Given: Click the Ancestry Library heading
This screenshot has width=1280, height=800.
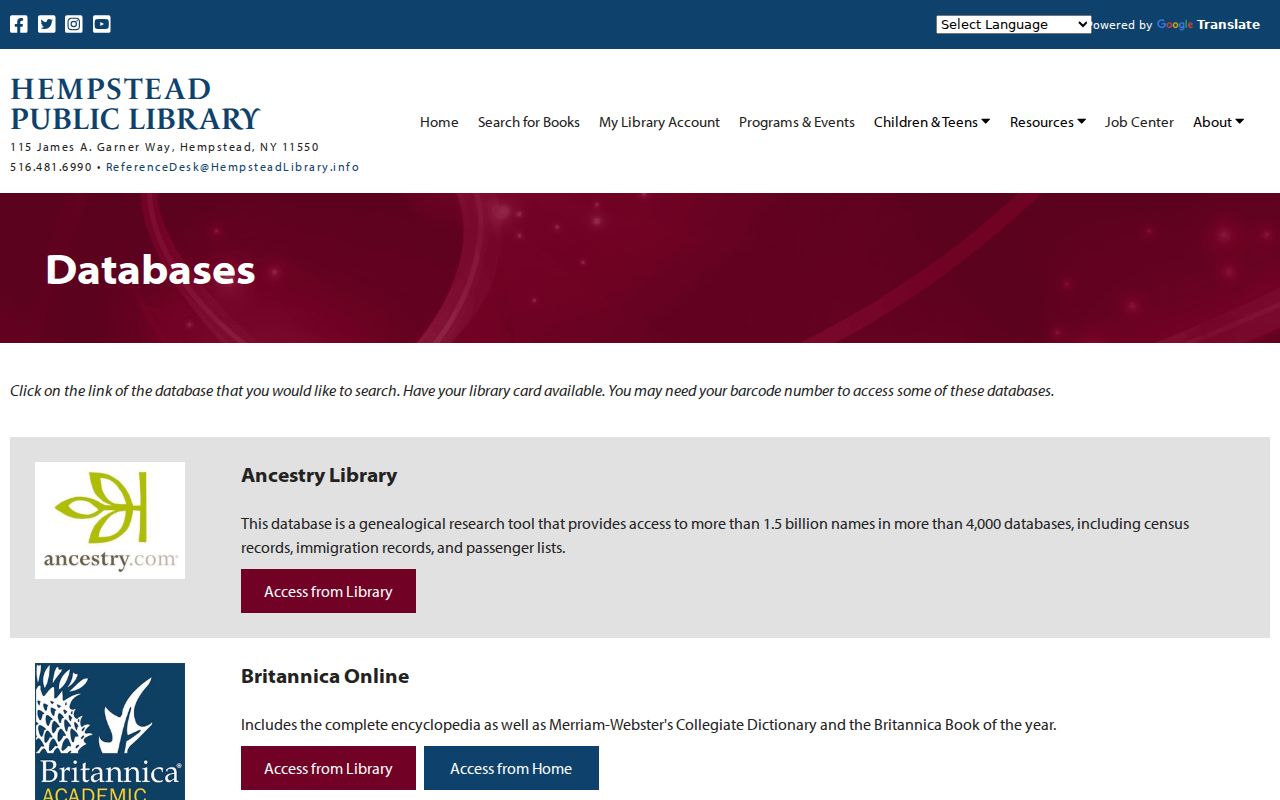Looking at the screenshot, I should pyautogui.click(x=319, y=476).
